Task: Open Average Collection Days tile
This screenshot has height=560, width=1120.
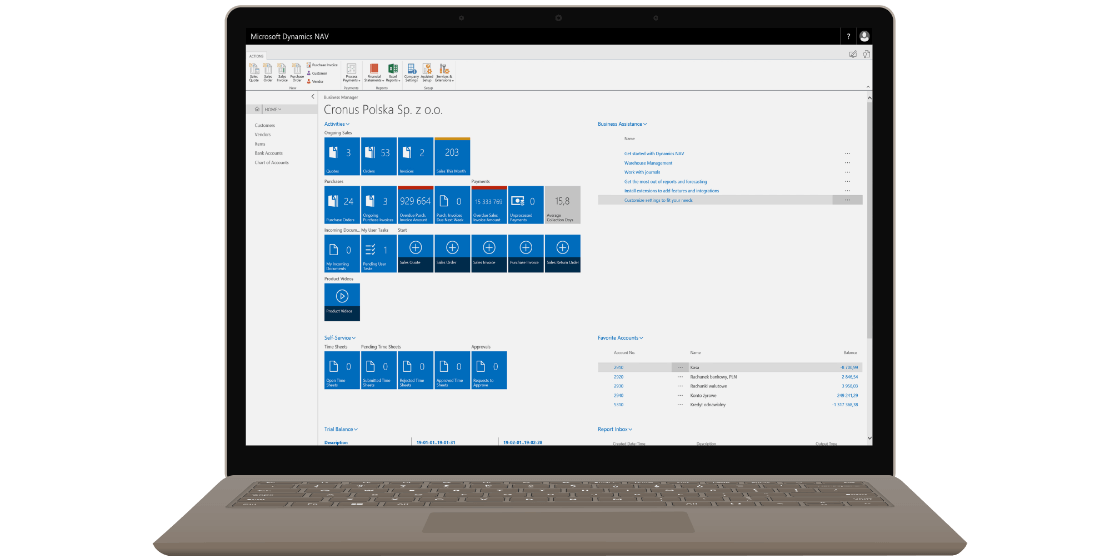Action: [563, 205]
